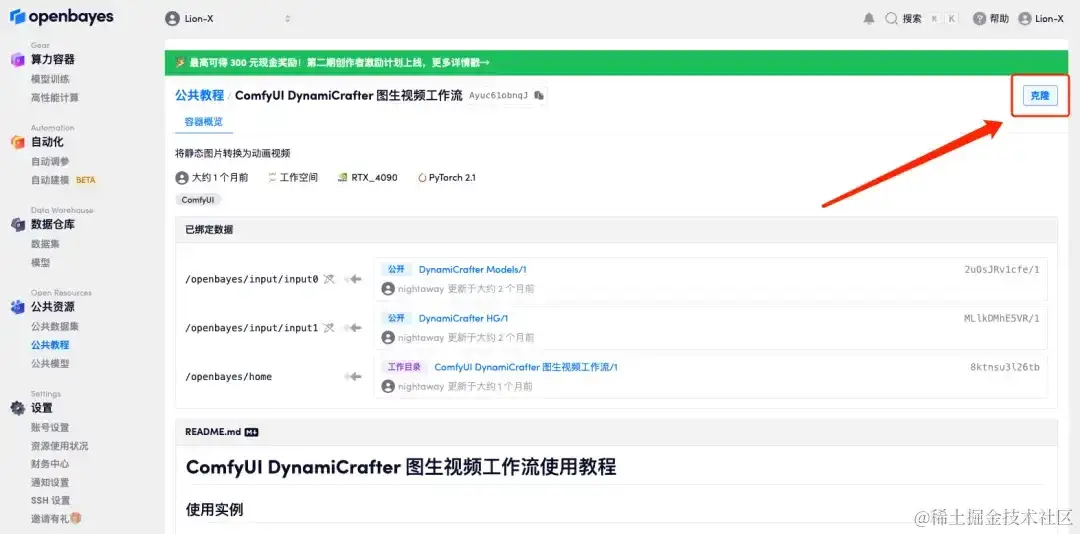The height and width of the screenshot is (534, 1080).
Task: Click the 算力容器 section icon
Action: [17, 60]
